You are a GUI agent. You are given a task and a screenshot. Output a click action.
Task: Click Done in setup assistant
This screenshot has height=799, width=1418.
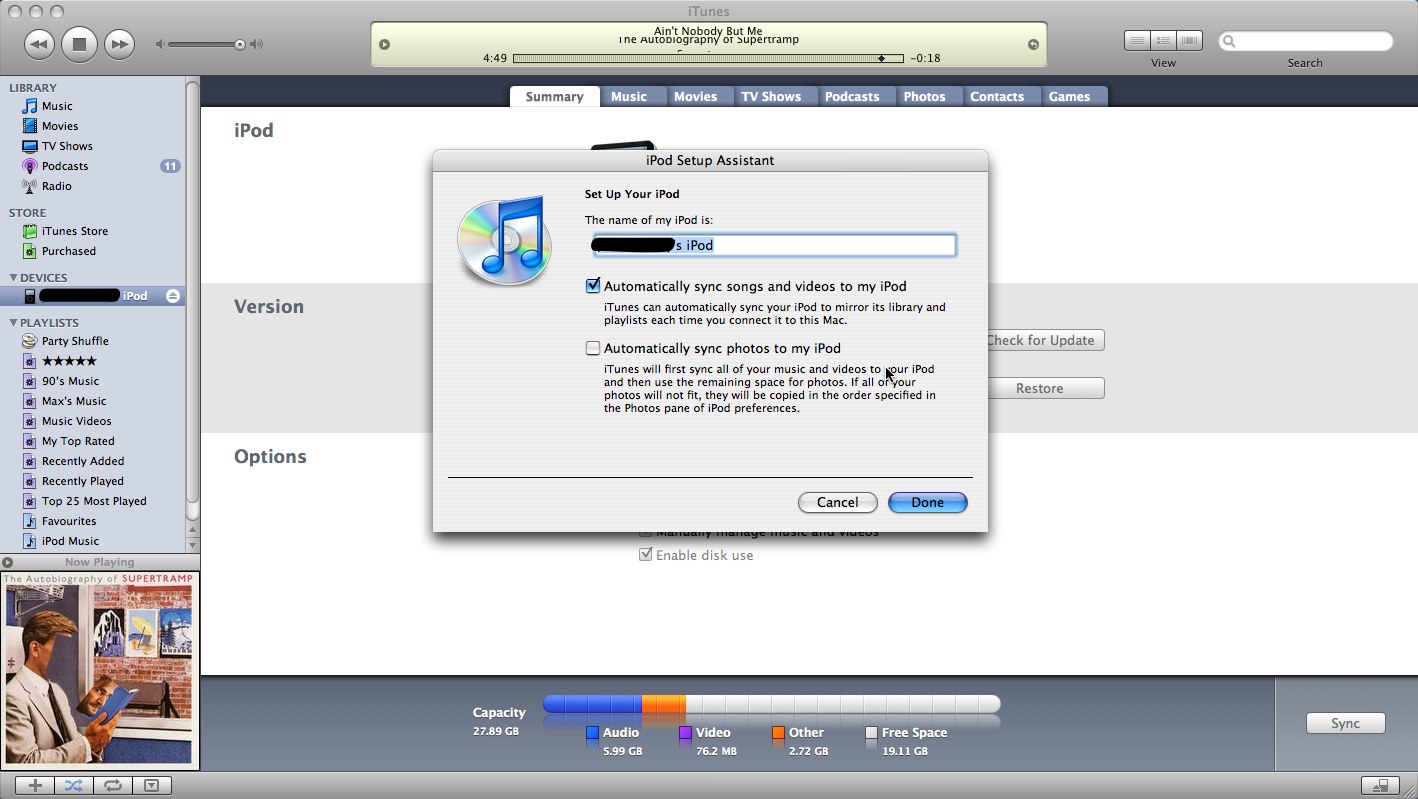927,502
